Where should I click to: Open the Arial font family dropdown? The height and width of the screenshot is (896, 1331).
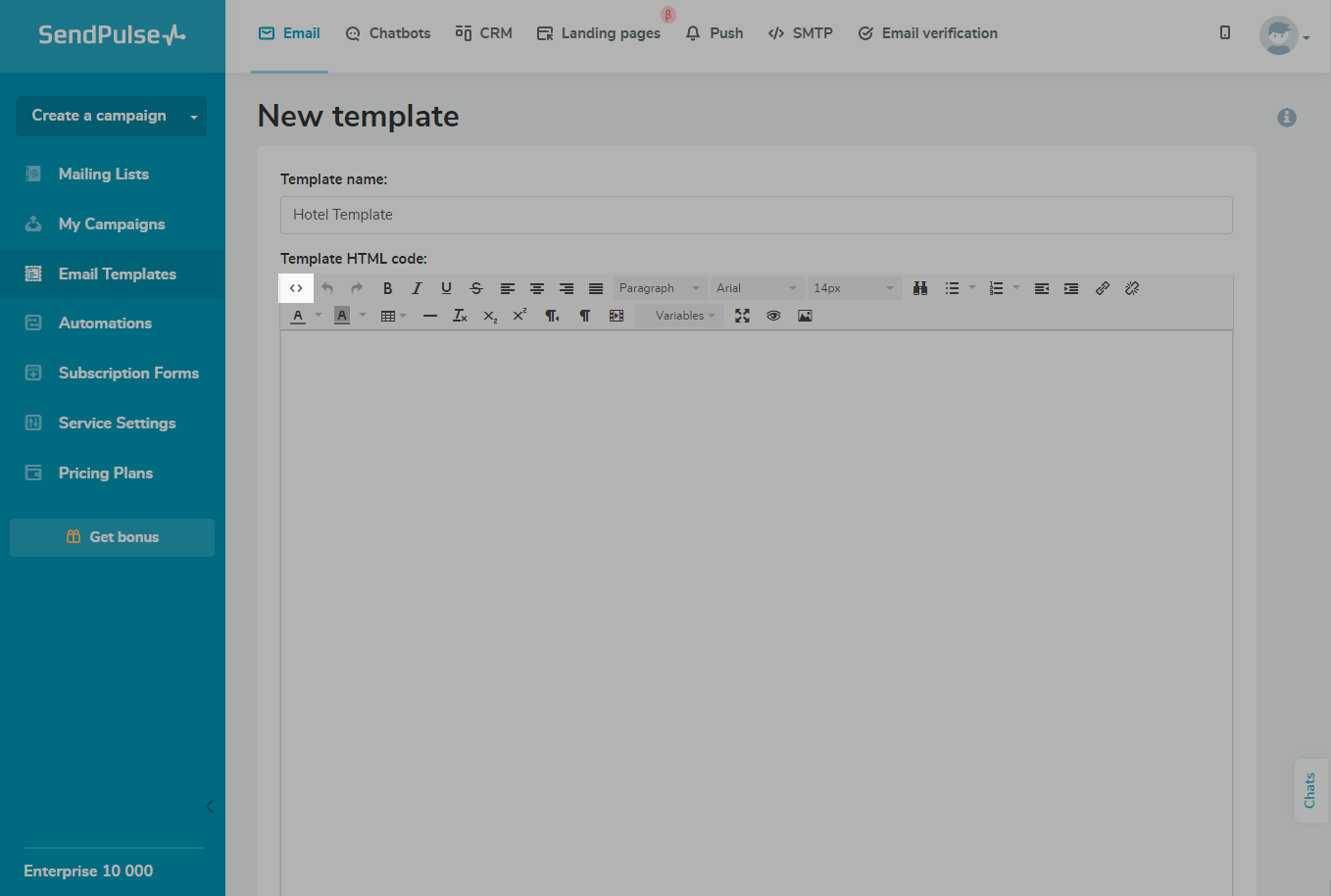(757, 288)
